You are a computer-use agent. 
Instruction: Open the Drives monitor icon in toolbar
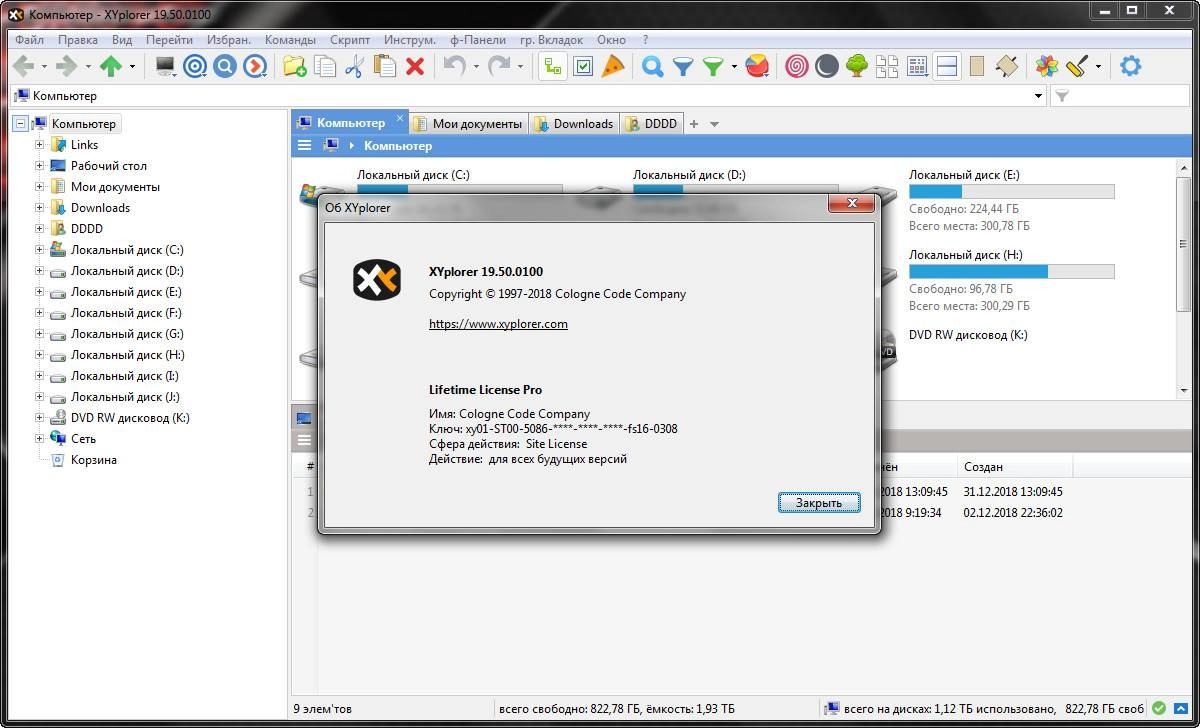[x=166, y=66]
